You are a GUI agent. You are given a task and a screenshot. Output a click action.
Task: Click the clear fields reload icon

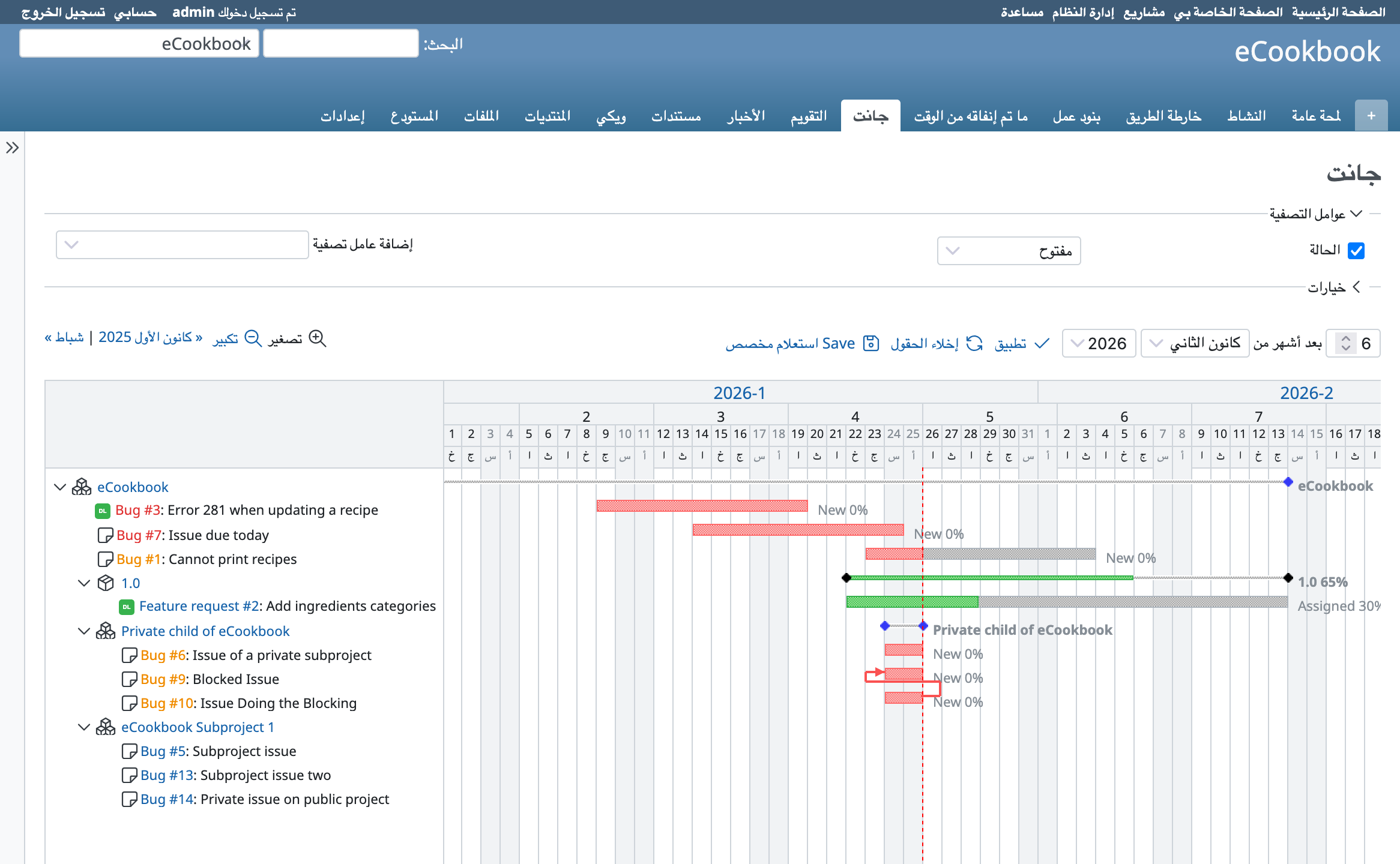pyautogui.click(x=974, y=343)
